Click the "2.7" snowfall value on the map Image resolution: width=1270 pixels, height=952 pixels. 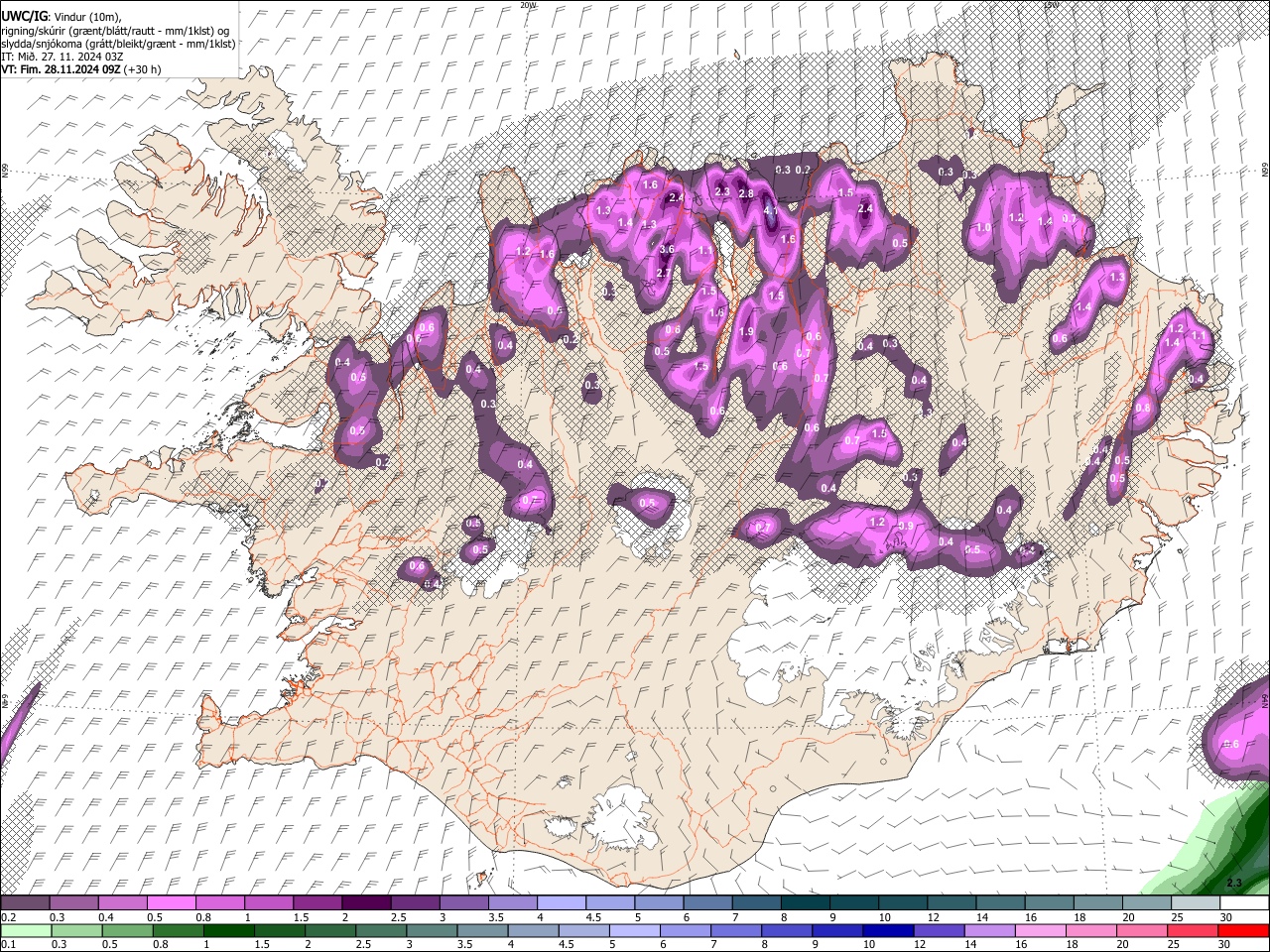pyautogui.click(x=664, y=272)
